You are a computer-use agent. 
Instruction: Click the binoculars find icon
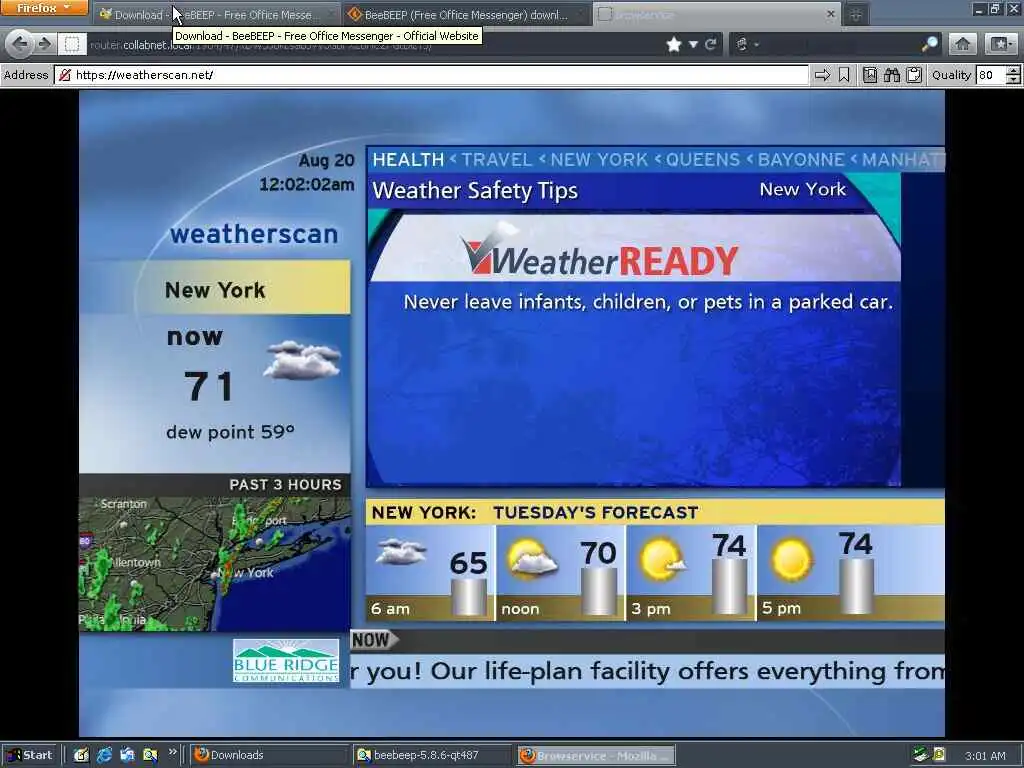pyautogui.click(x=892, y=75)
